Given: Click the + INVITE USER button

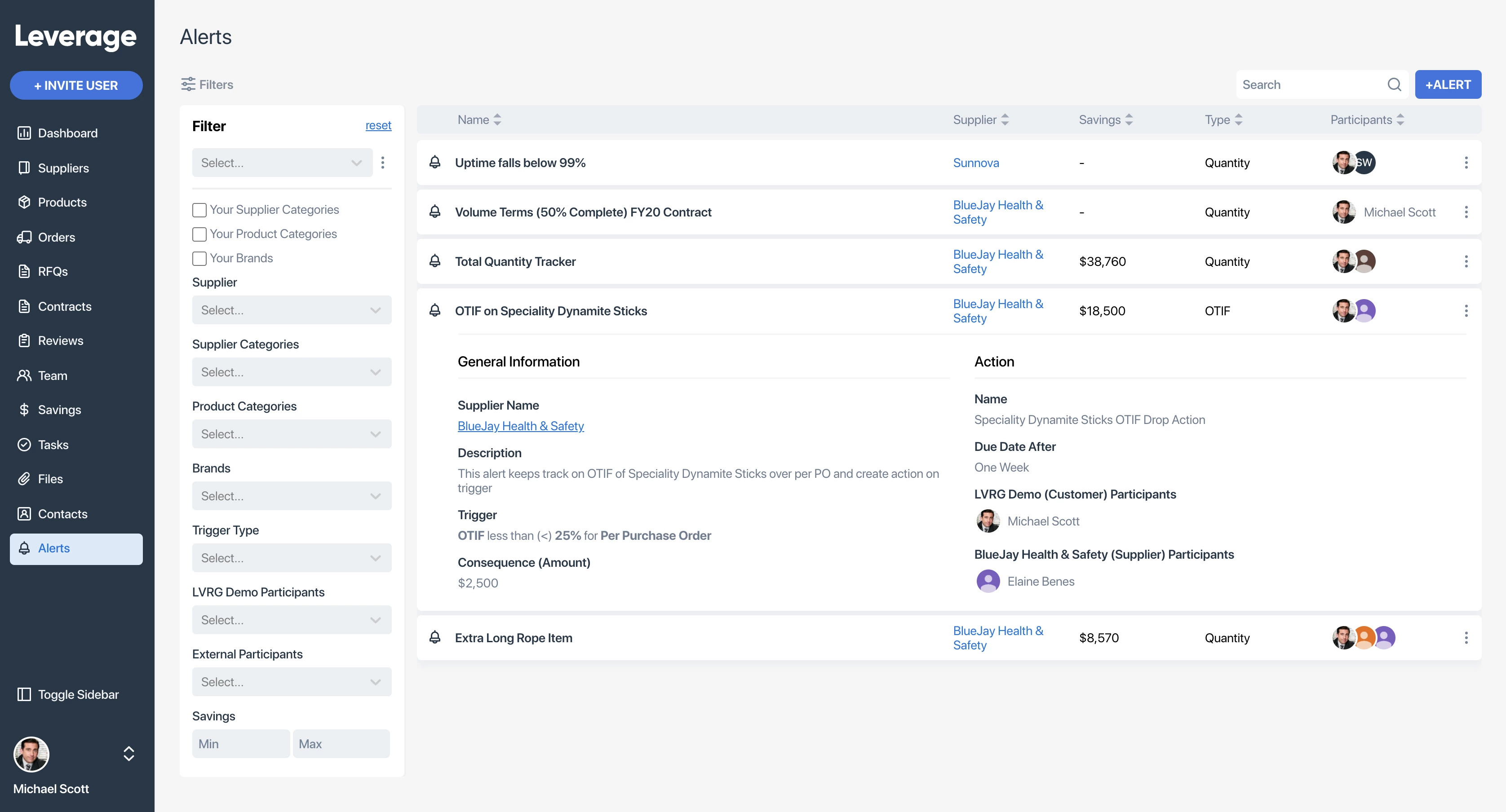Looking at the screenshot, I should click(76, 85).
